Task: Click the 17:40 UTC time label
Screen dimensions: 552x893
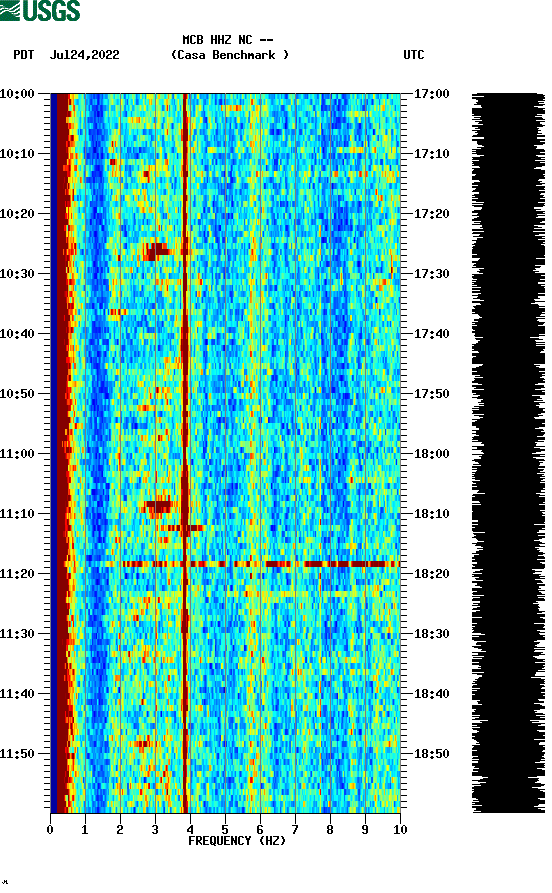Action: (431, 333)
